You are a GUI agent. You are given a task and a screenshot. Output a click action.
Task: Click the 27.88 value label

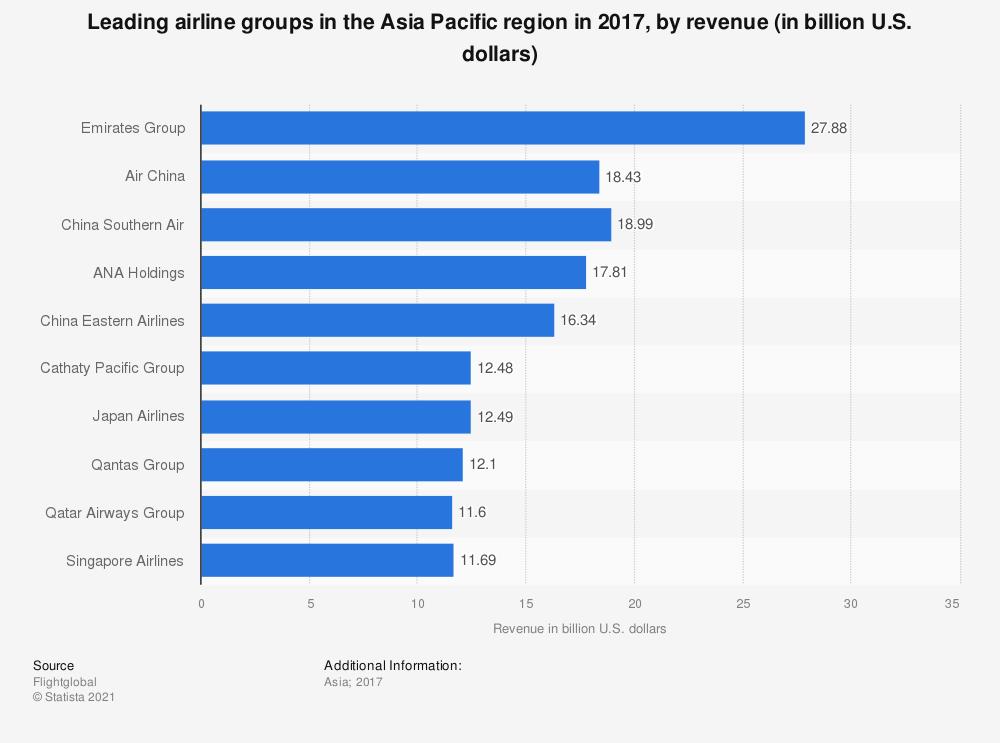click(x=829, y=128)
